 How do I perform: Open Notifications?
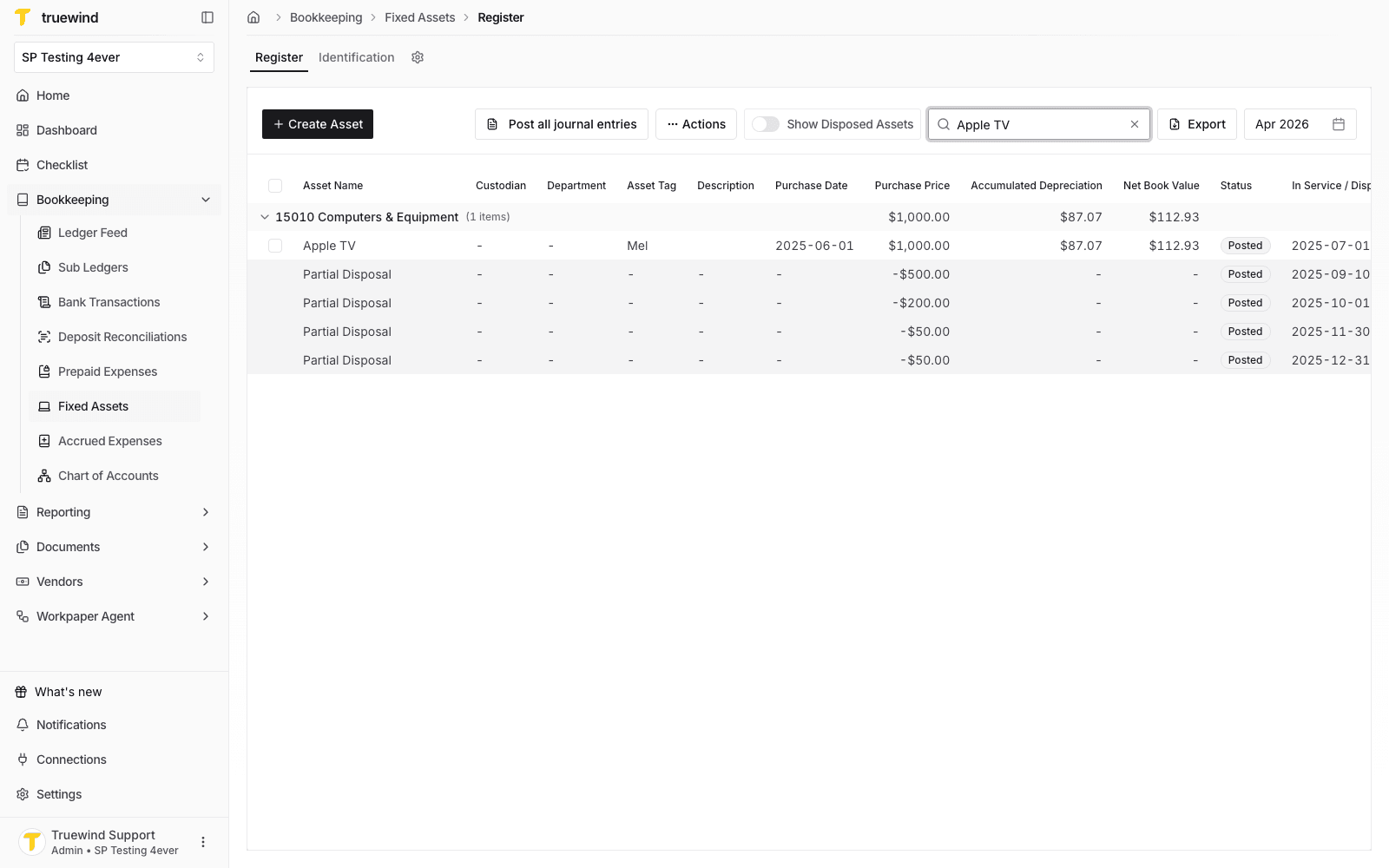pyautogui.click(x=71, y=725)
